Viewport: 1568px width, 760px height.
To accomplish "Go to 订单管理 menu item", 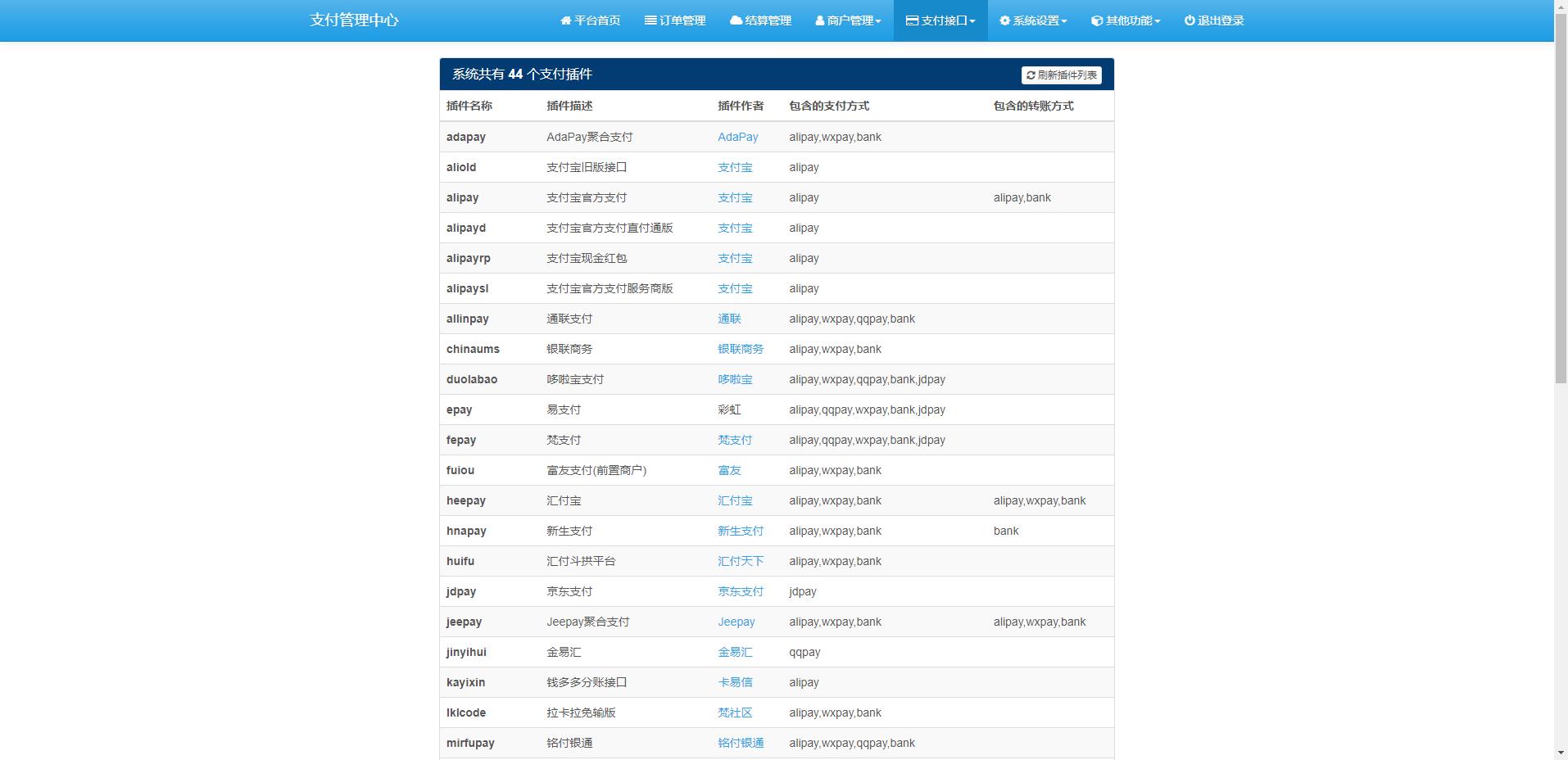I will point(682,20).
